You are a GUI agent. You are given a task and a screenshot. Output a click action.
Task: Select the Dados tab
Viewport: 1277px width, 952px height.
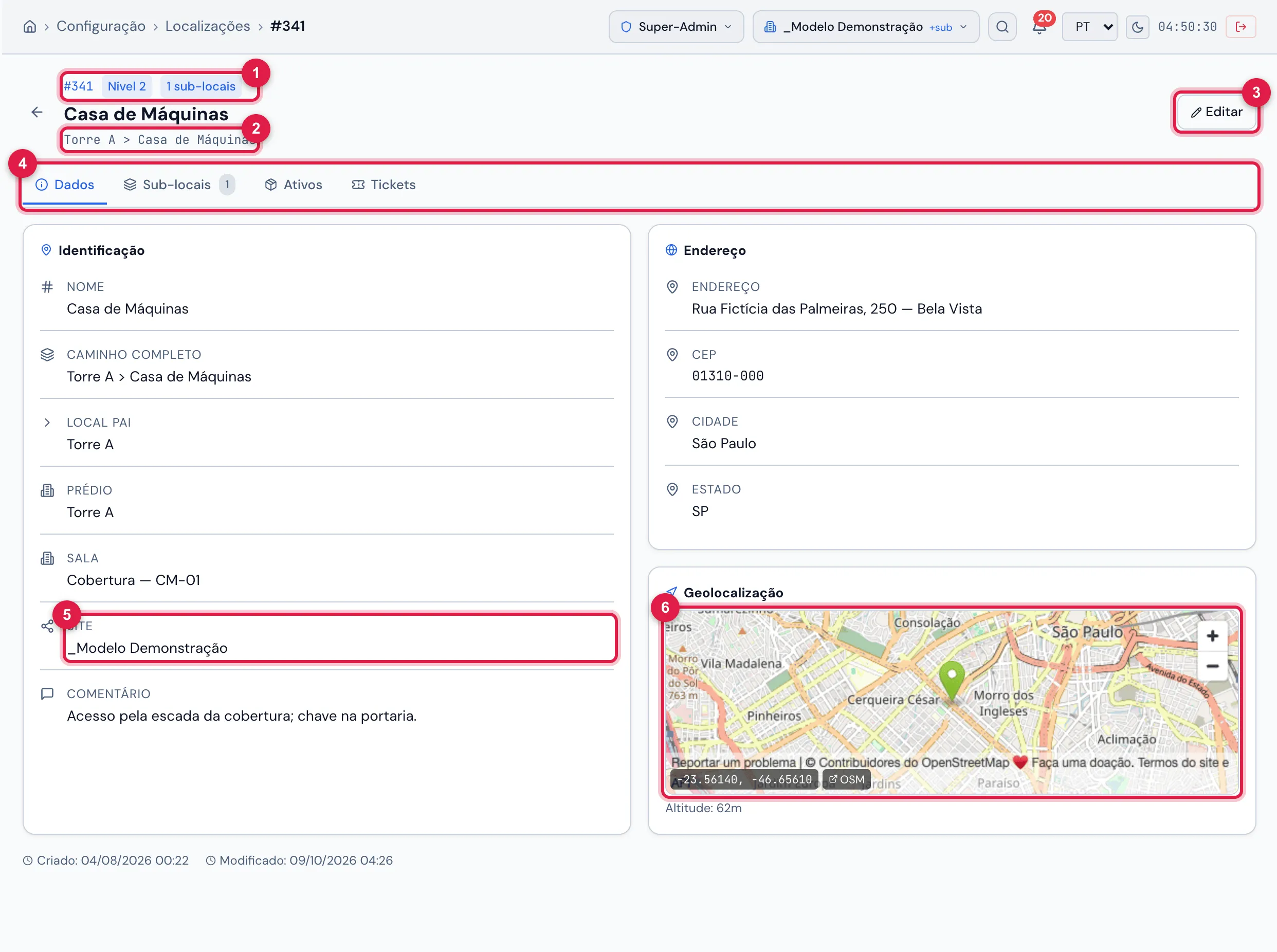click(x=65, y=185)
